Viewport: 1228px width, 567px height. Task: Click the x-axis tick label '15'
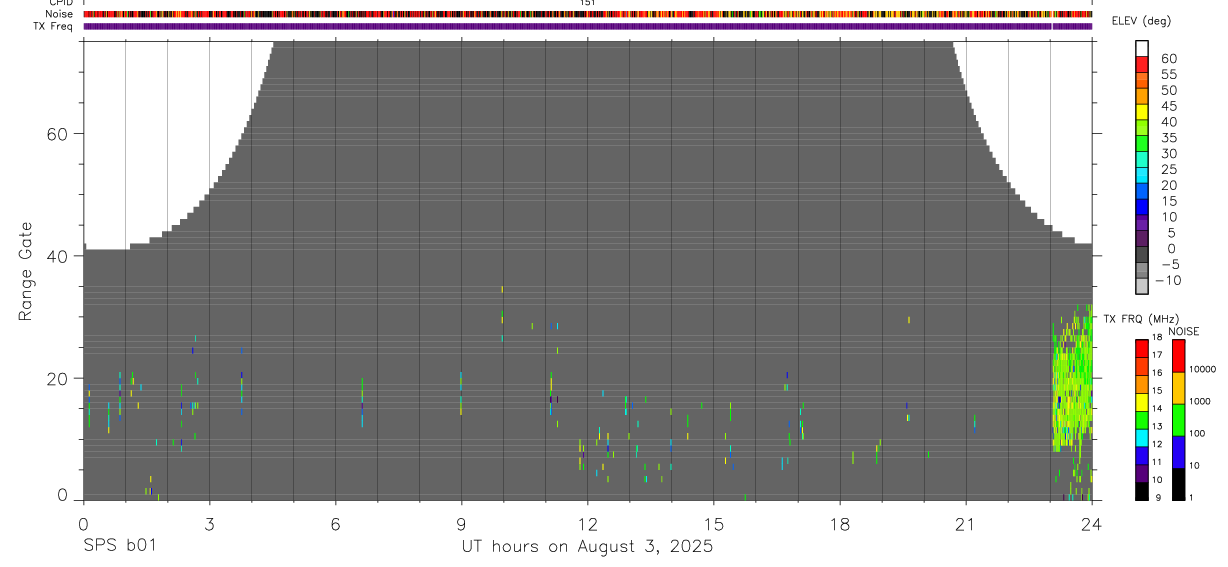(x=713, y=525)
